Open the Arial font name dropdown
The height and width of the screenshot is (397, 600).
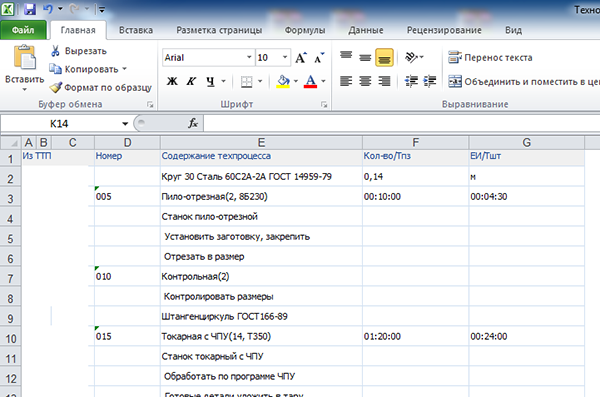[x=249, y=57]
